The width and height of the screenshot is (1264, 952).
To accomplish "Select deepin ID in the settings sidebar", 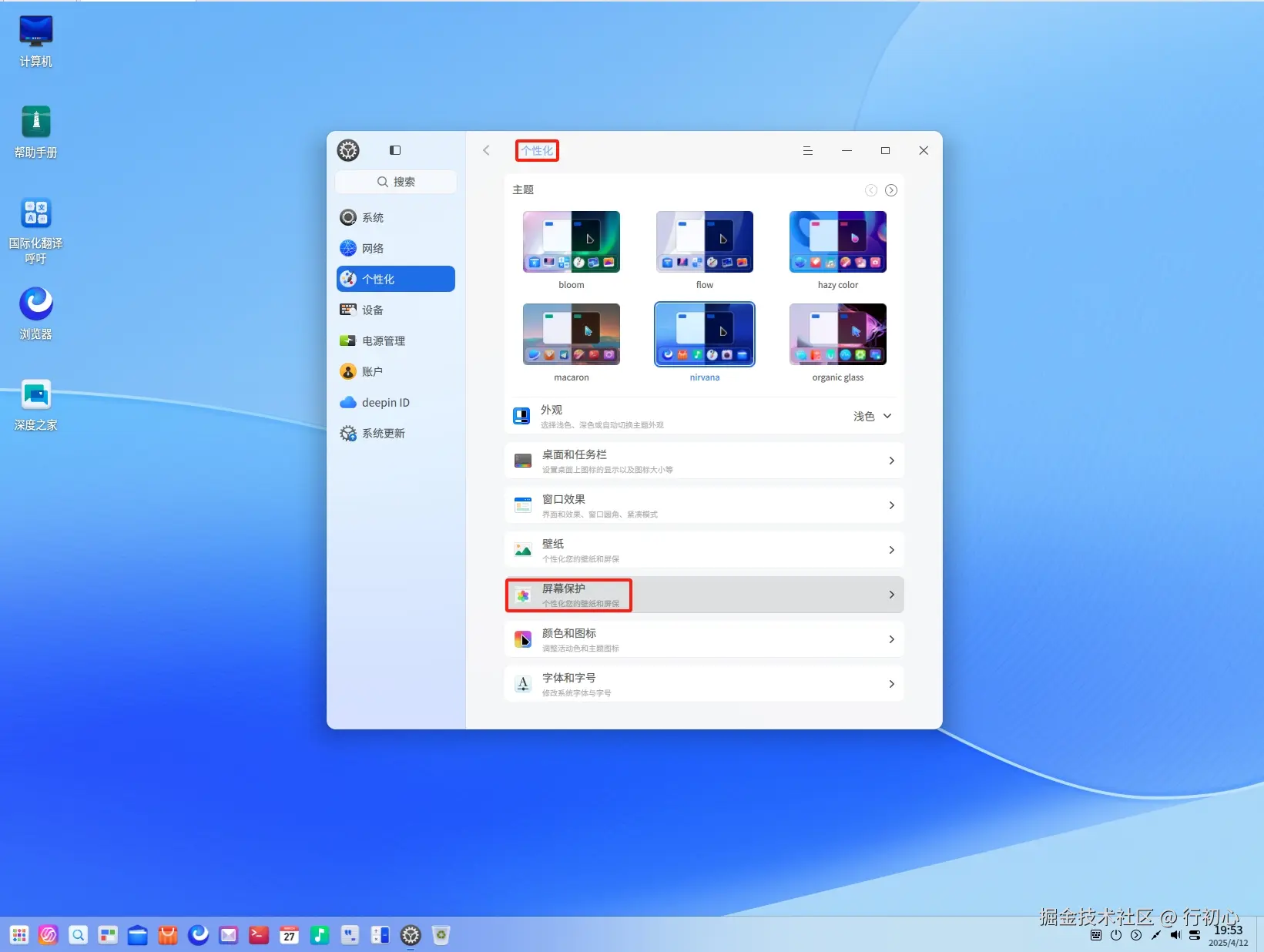I will 396,402.
